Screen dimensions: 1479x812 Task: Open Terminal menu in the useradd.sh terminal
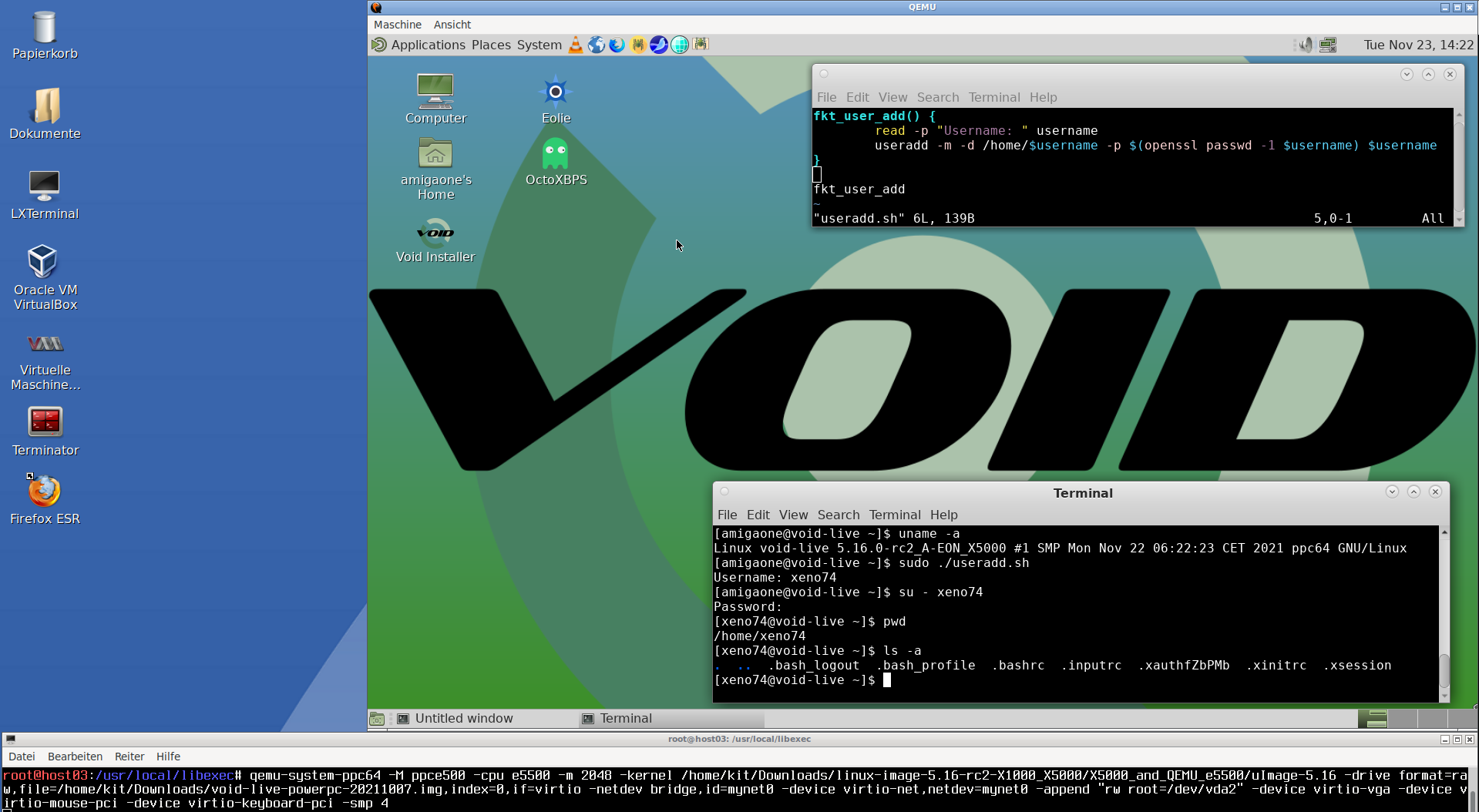[994, 97]
